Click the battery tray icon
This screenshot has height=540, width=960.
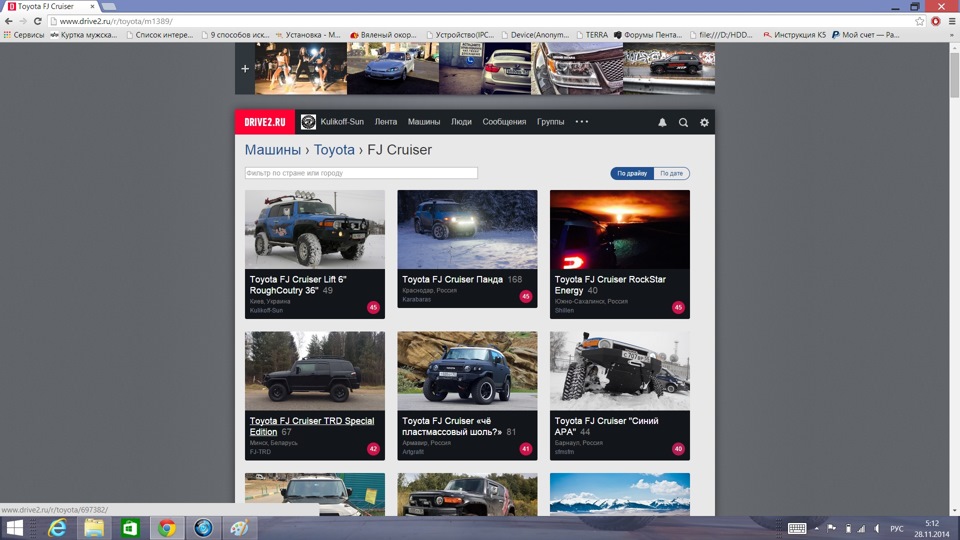tap(848, 528)
